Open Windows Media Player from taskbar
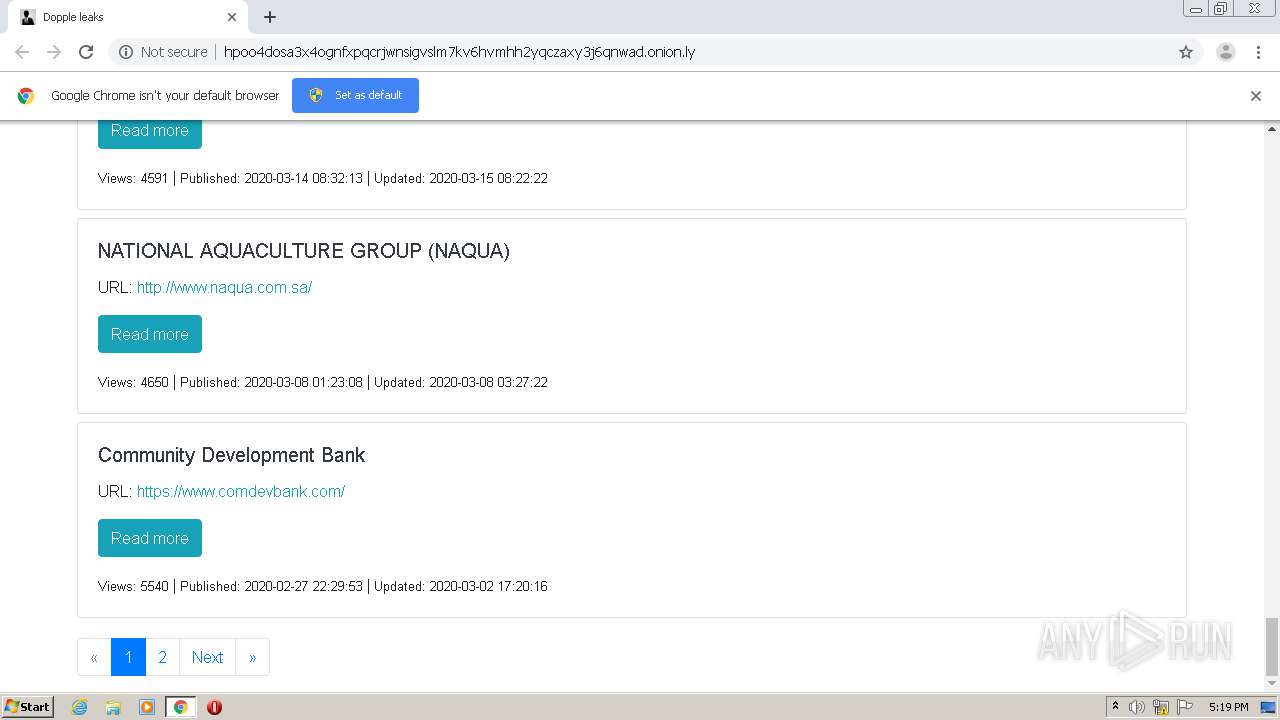The image size is (1280, 720). click(147, 707)
